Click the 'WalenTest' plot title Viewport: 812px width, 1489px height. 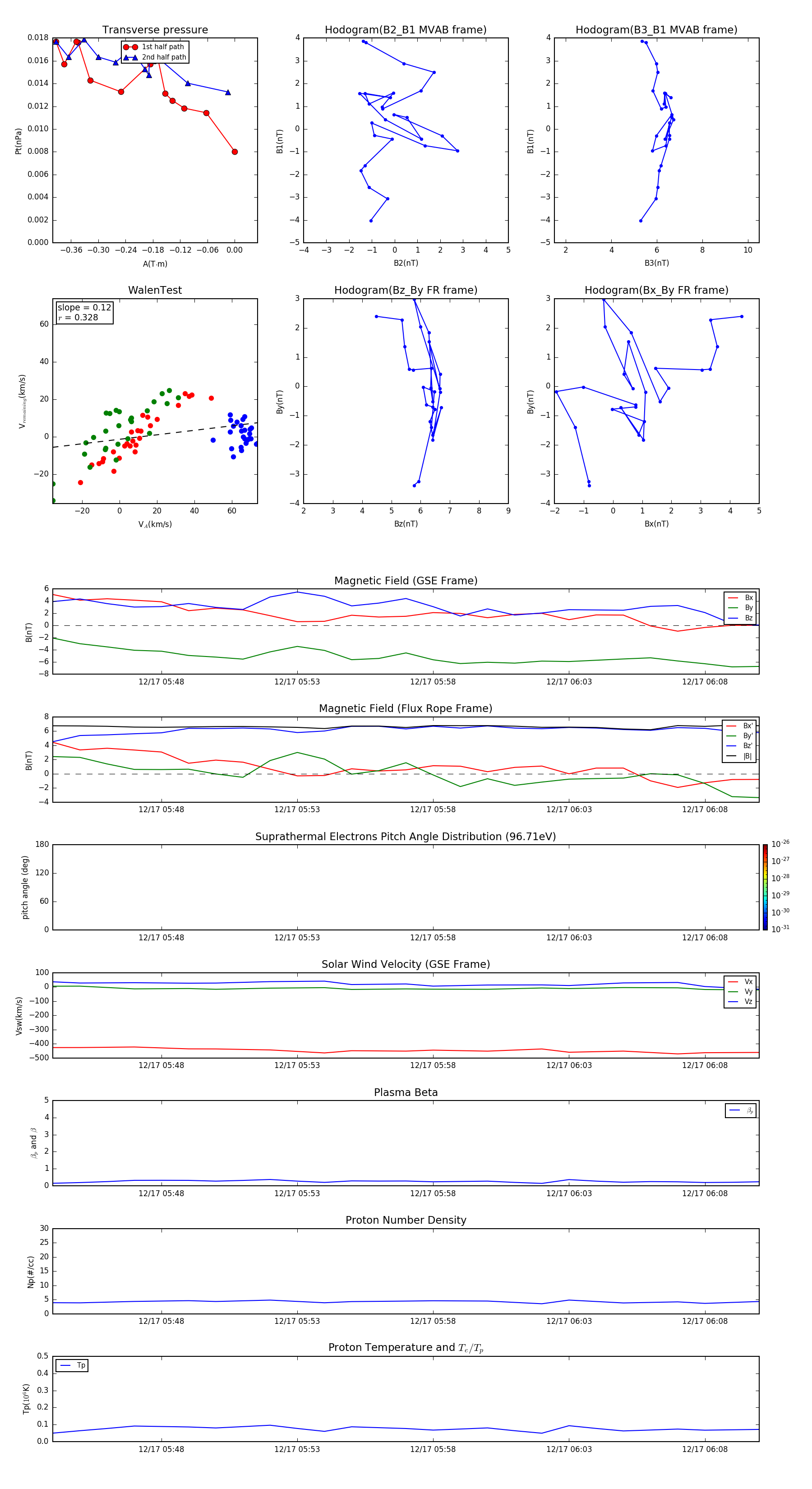tap(155, 290)
